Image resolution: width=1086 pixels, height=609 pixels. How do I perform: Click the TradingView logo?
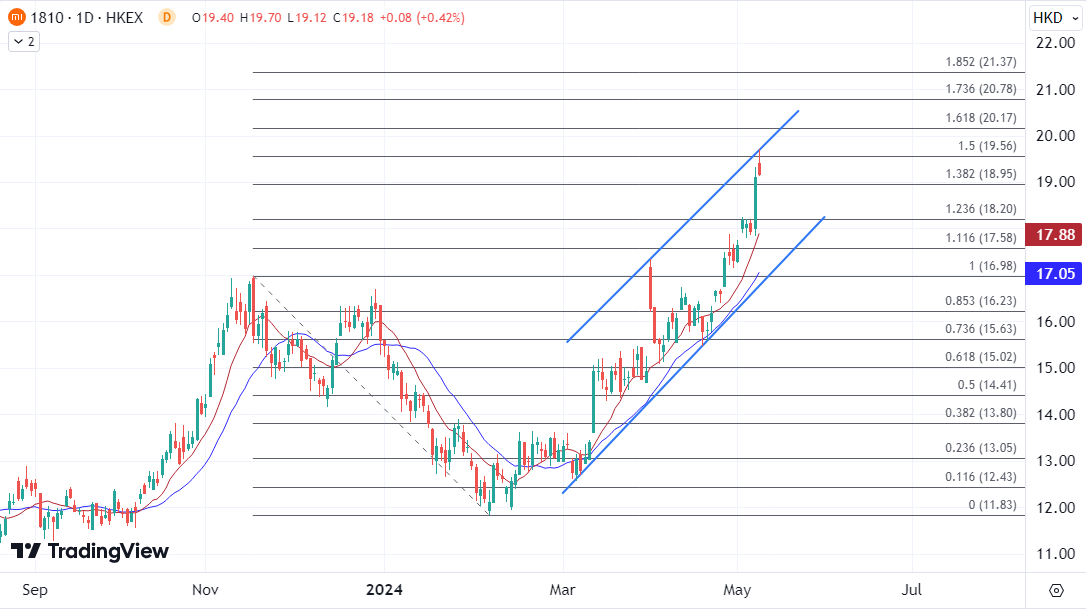[90, 551]
